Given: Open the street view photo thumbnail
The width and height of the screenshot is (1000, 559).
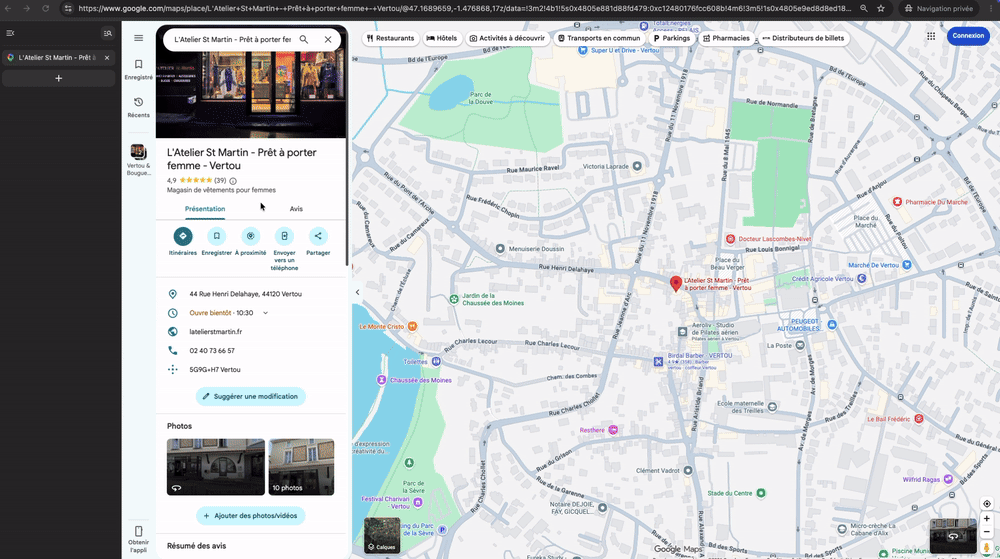Looking at the screenshot, I should point(216,467).
